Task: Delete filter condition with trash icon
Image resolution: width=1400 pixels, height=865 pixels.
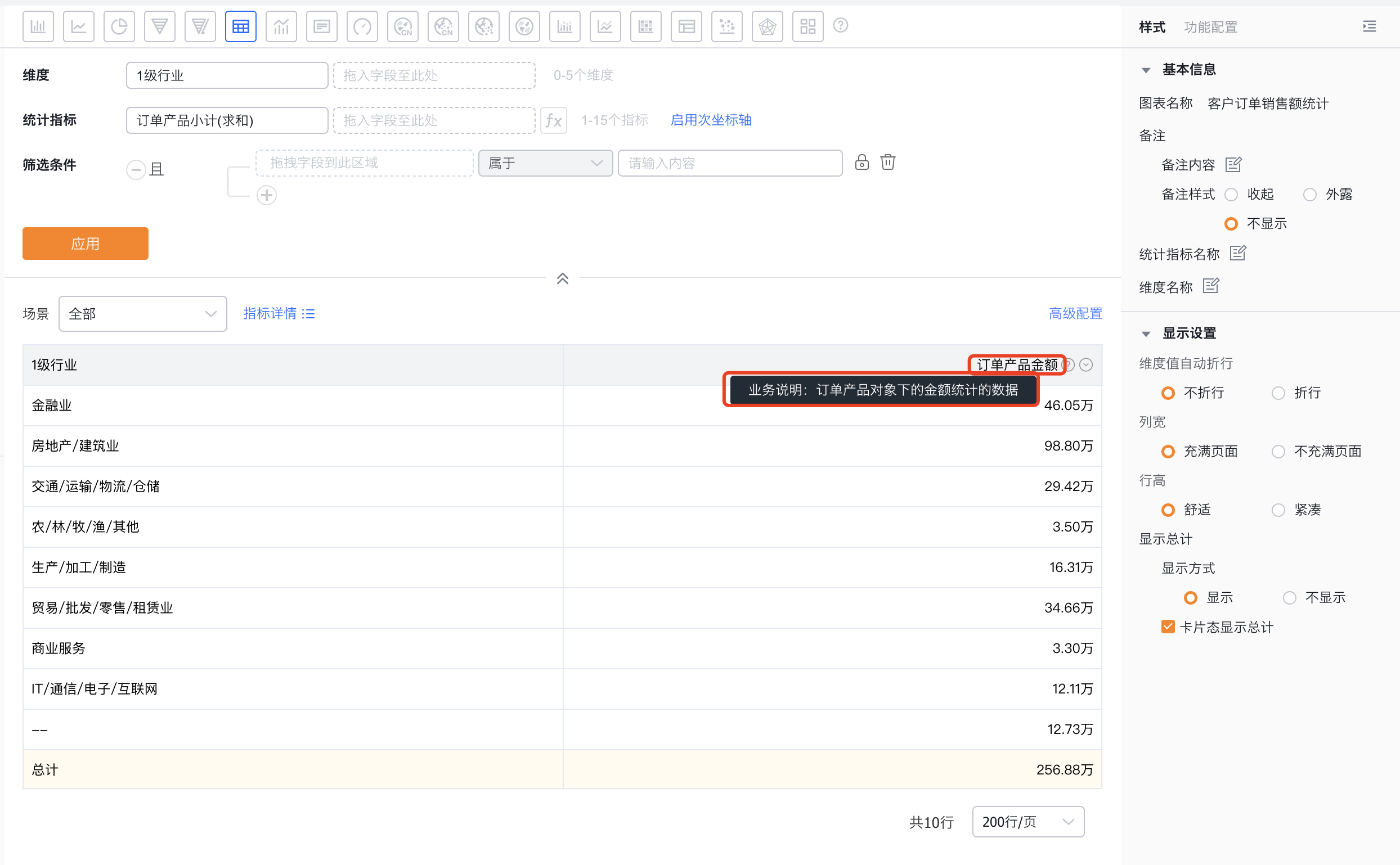Action: 888,163
